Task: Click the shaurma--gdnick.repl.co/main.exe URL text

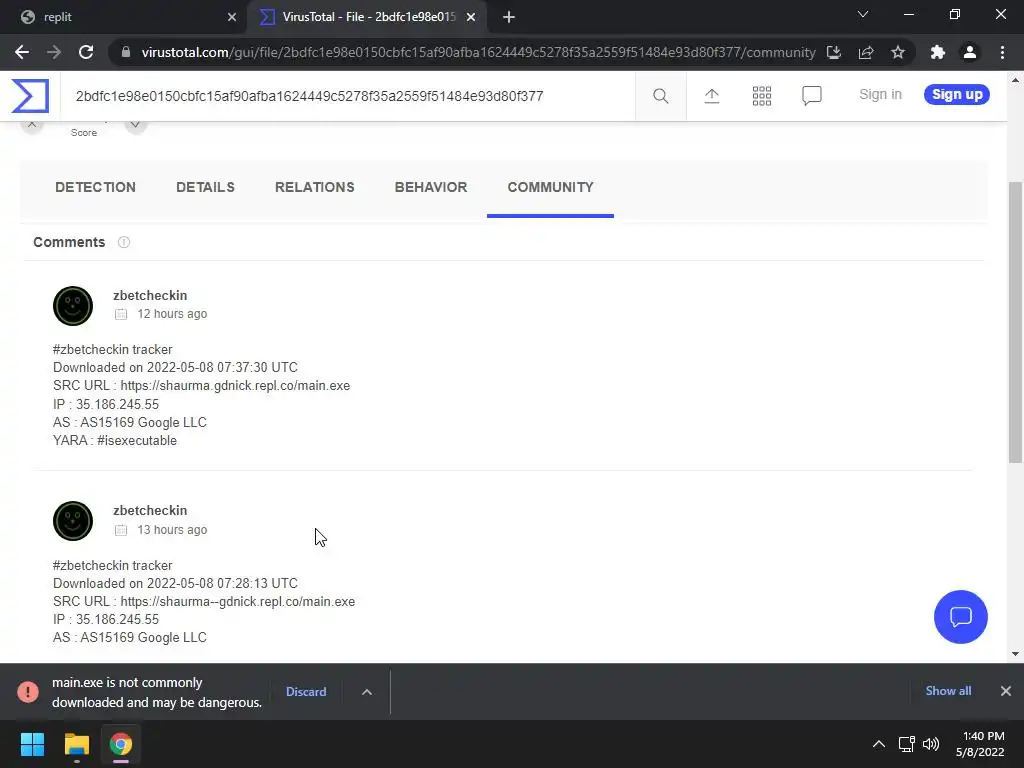Action: pyautogui.click(x=238, y=602)
